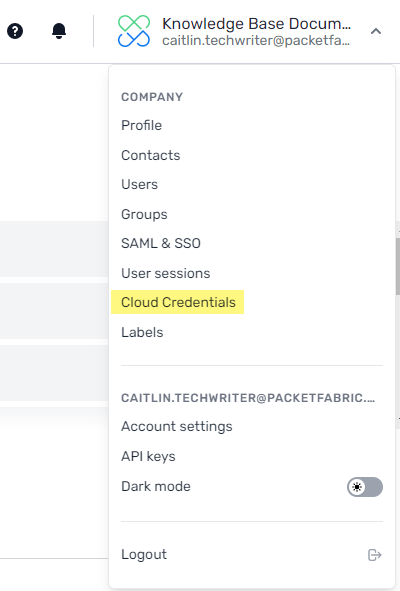The width and height of the screenshot is (400, 591).
Task: Open Account settings
Action: [x=176, y=426]
